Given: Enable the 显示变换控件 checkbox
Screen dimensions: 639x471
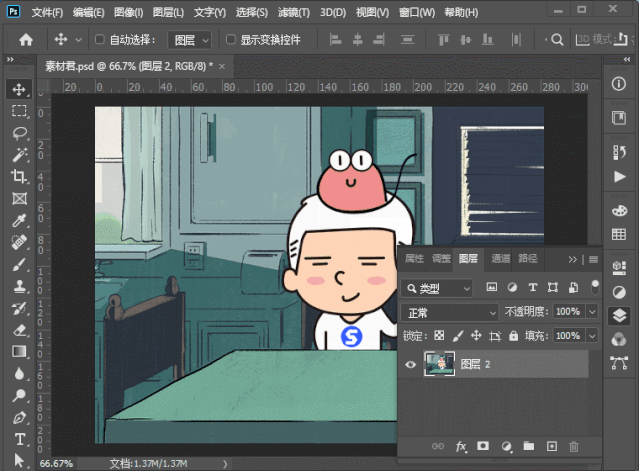Looking at the screenshot, I should (x=231, y=40).
